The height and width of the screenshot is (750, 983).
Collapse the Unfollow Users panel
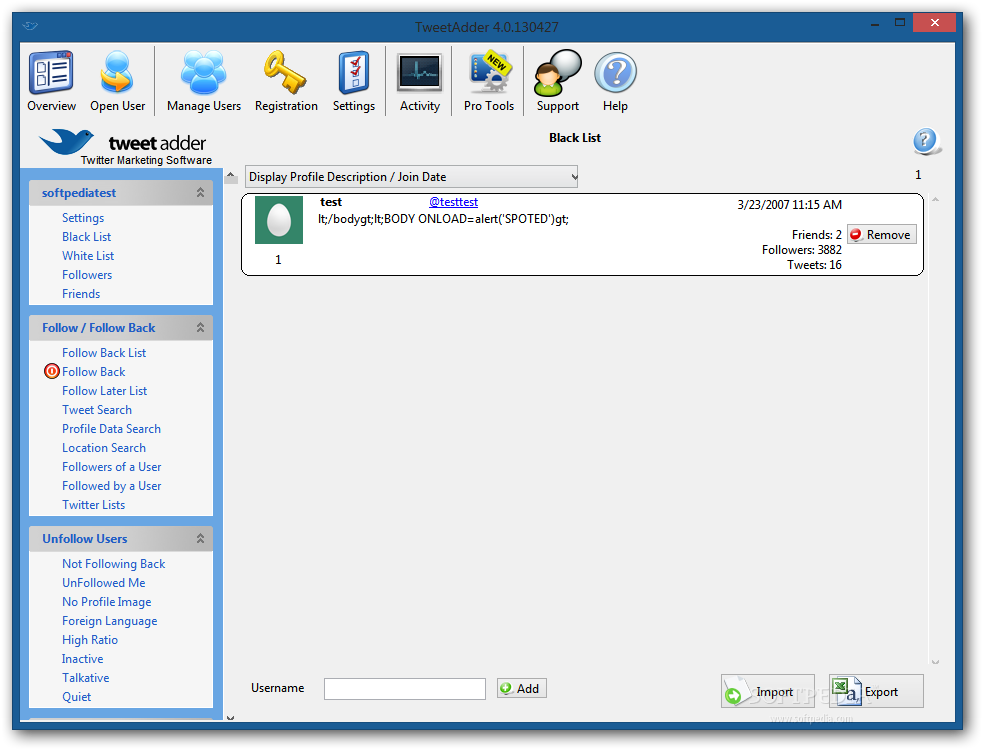pyautogui.click(x=200, y=538)
